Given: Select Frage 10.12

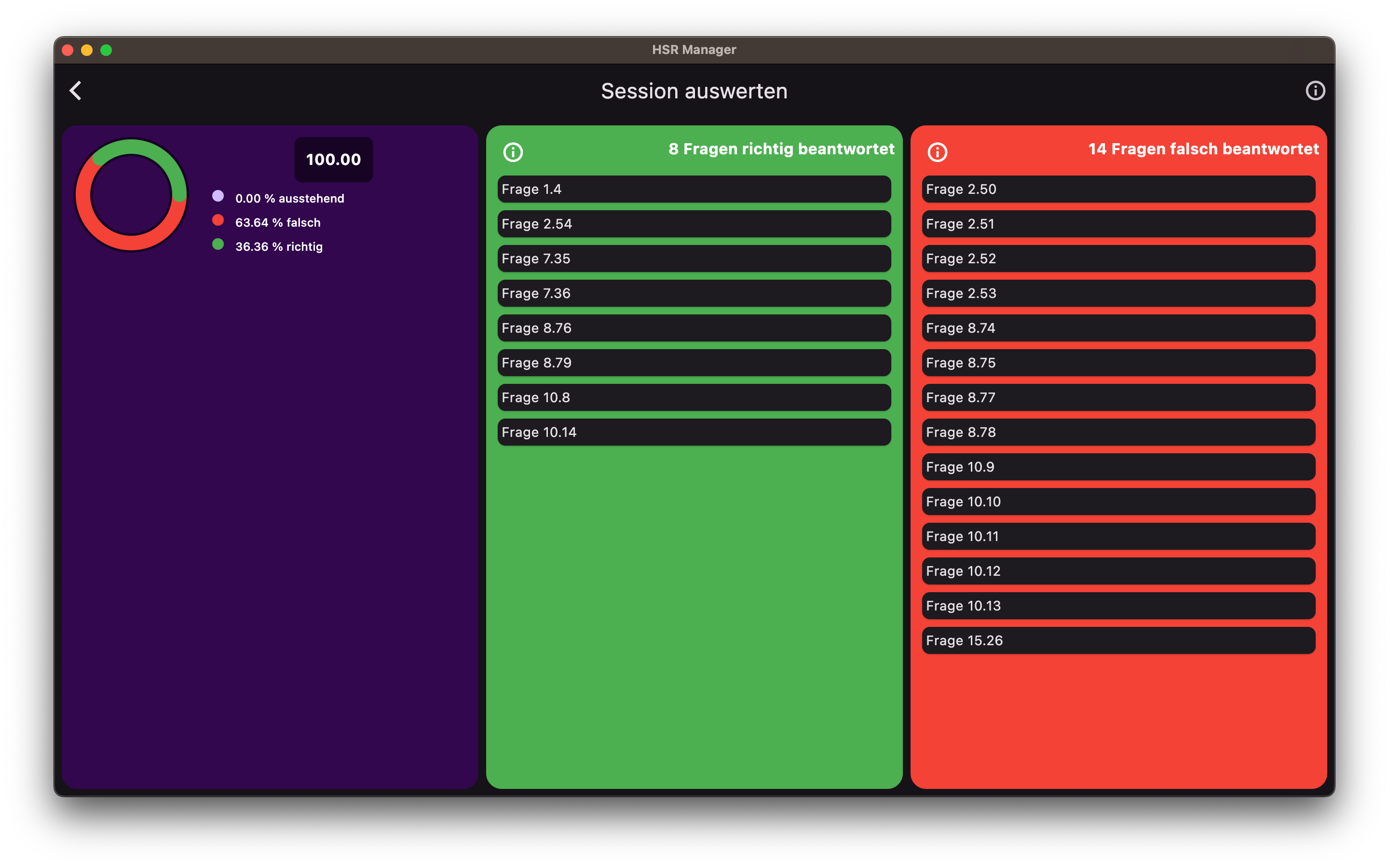Looking at the screenshot, I should click(x=1118, y=571).
